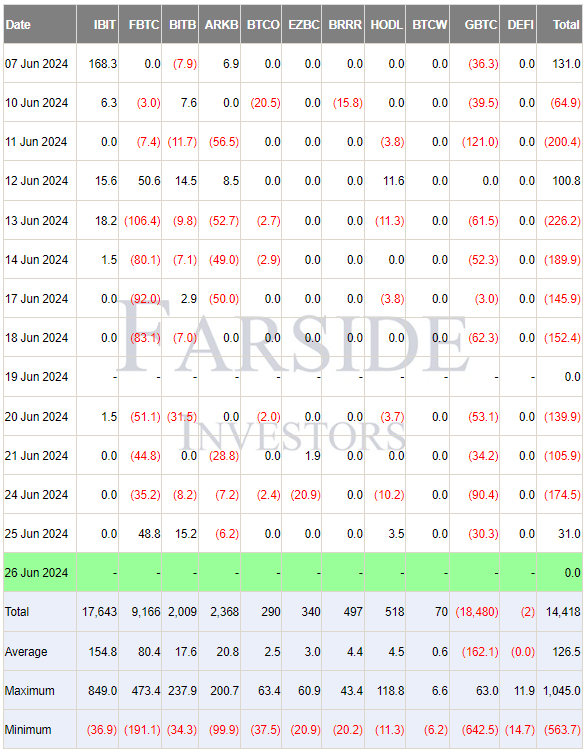Click Total minimum value (563.7)
This screenshot has height=751, width=588.
tap(562, 730)
